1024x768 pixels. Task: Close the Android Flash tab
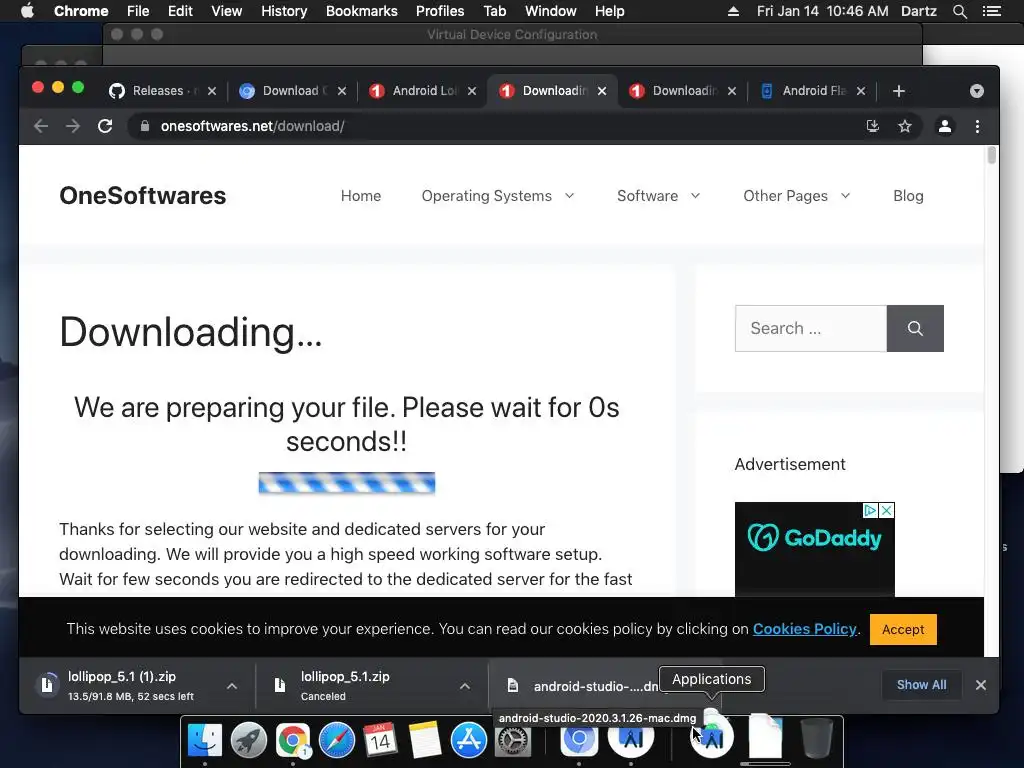(861, 91)
